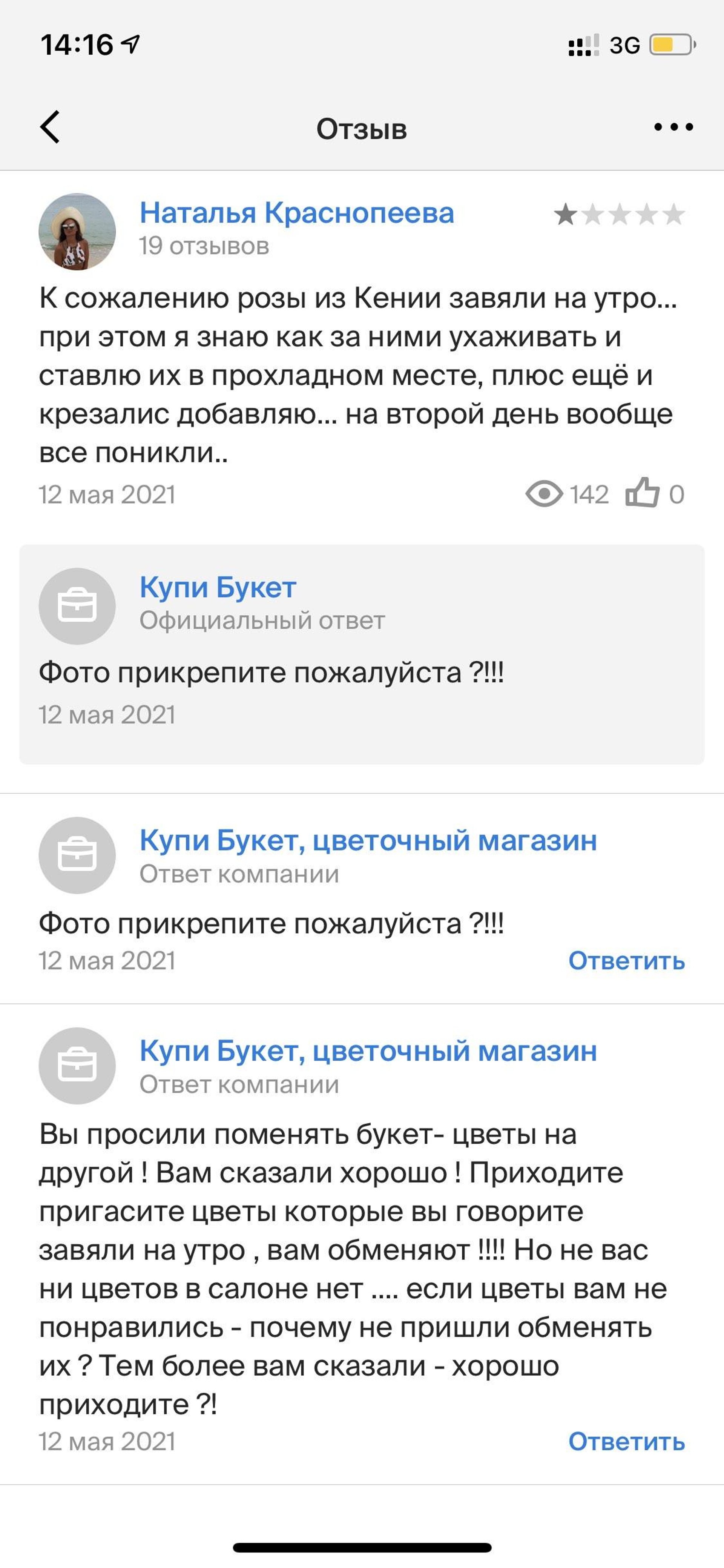
Task: Open Купи Букет official answer name
Action: pos(218,587)
